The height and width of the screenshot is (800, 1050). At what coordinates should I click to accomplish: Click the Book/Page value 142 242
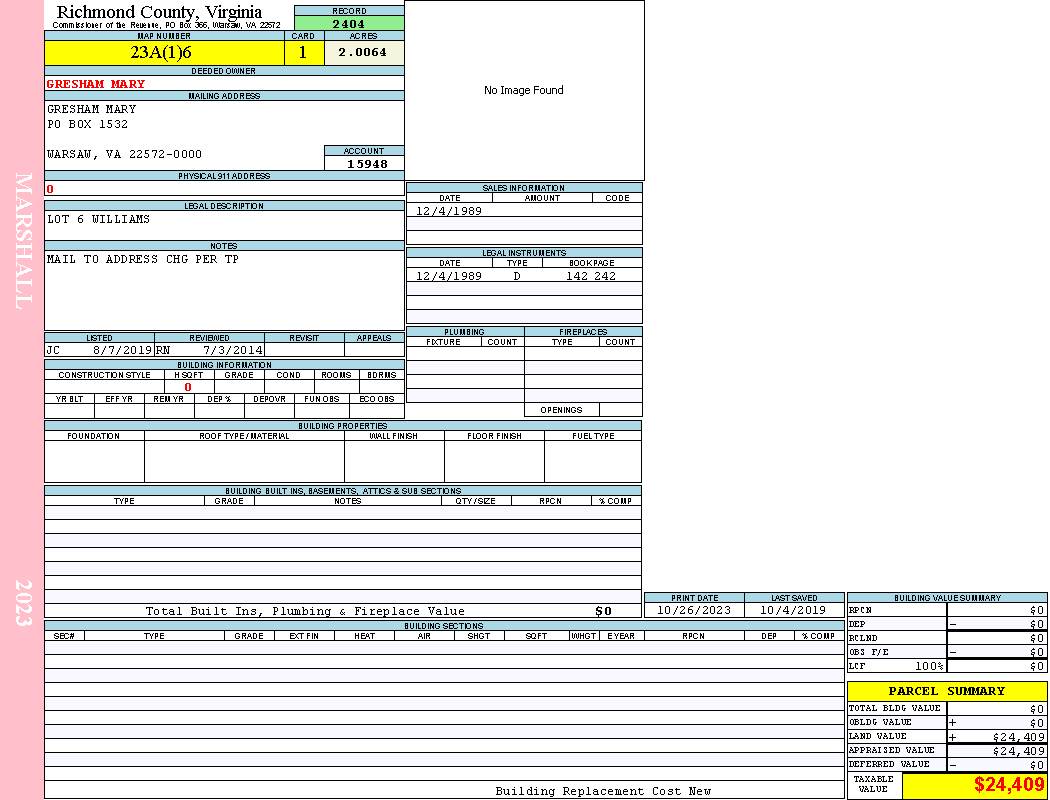591,276
